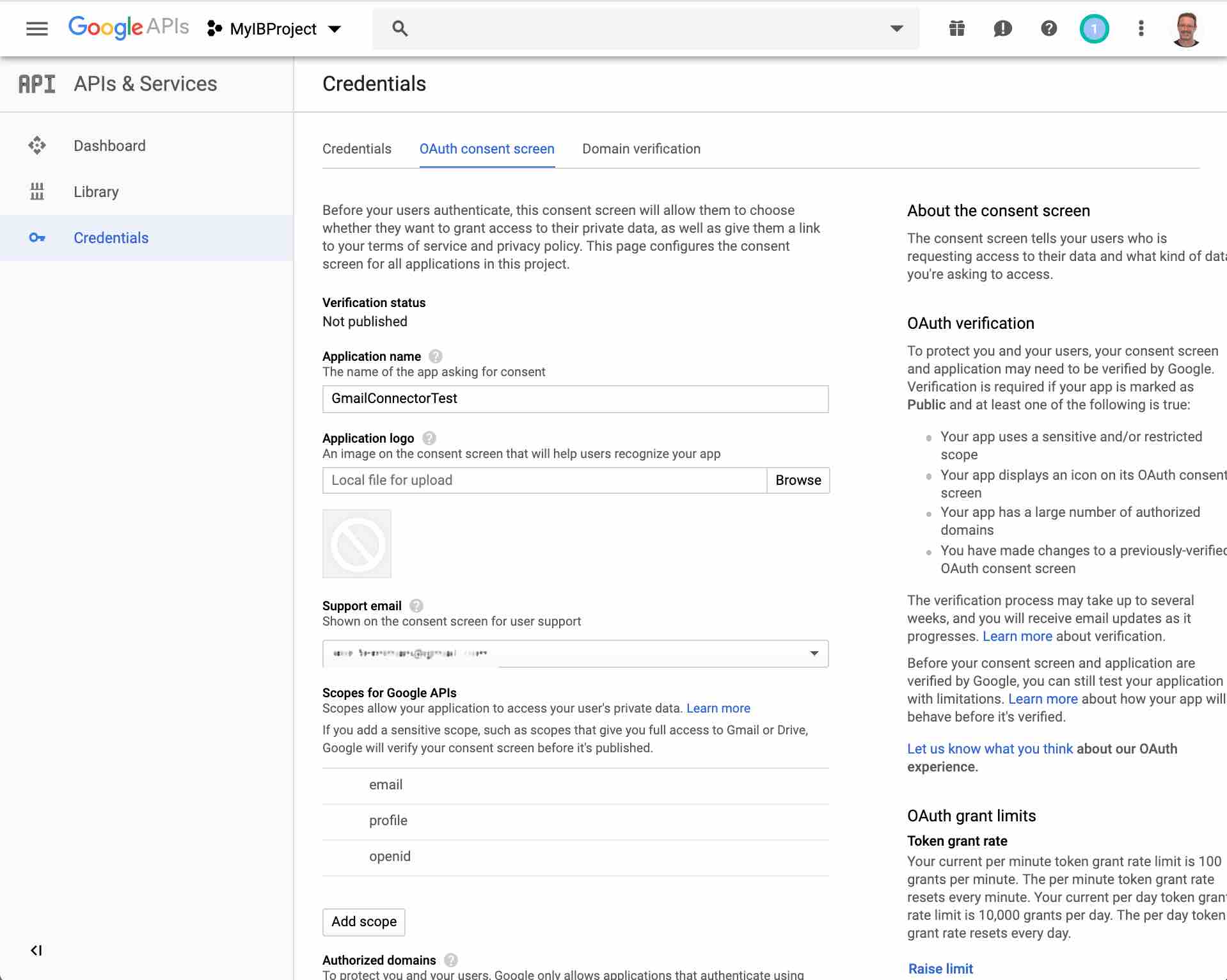Image resolution: width=1227 pixels, height=980 pixels.
Task: Open notifications badge showing 1
Action: click(1095, 29)
